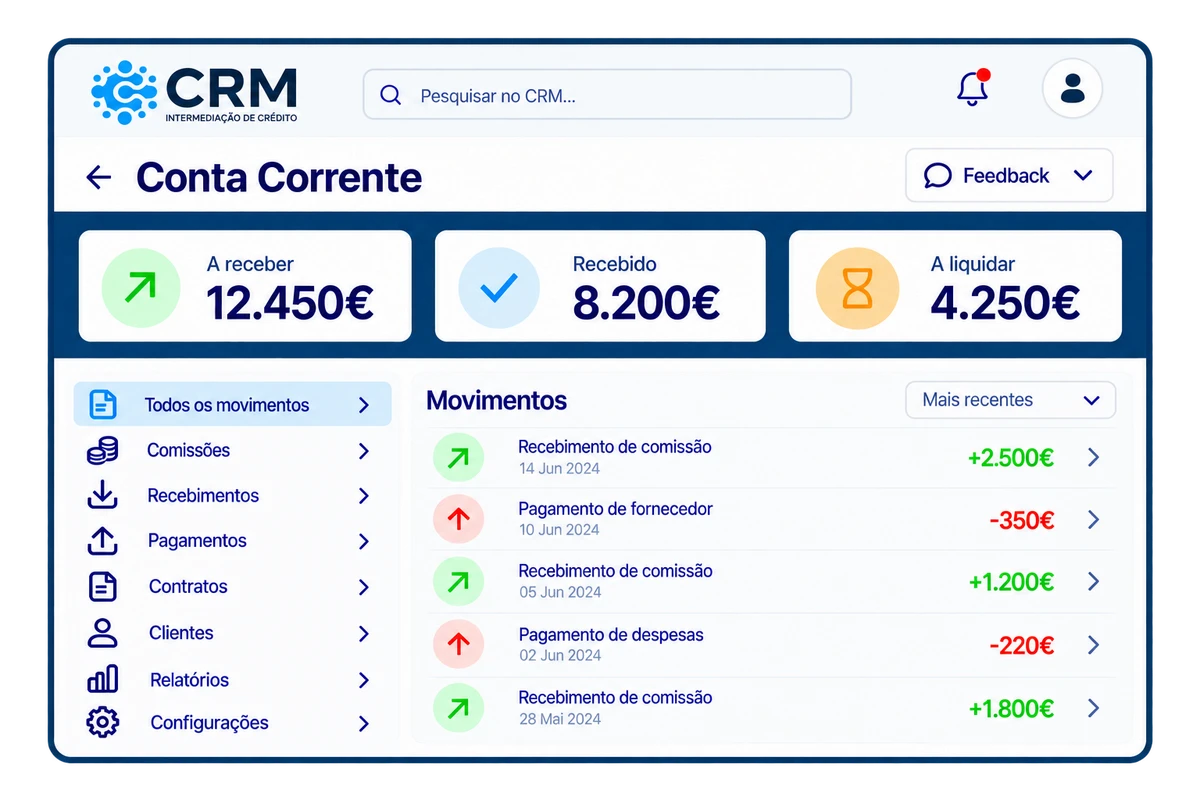
Task: Click the Relatórios bar chart icon
Action: 103,679
